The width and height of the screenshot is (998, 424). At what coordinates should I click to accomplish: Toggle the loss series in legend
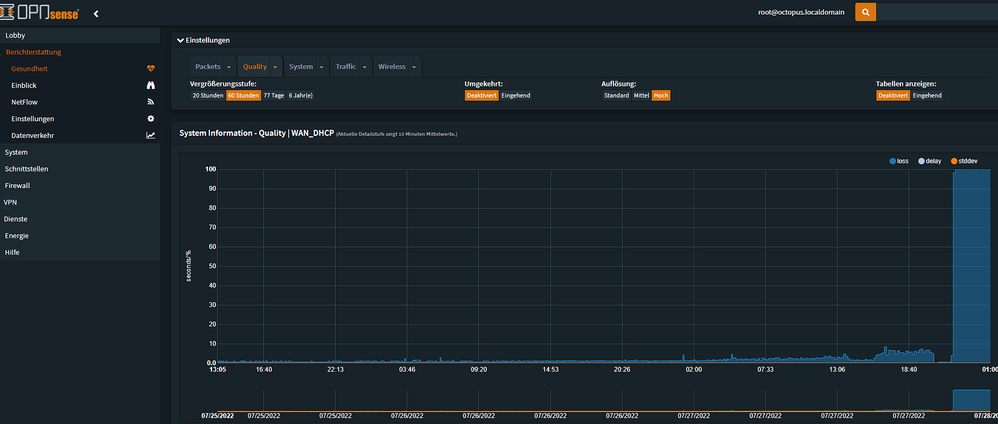[899, 161]
